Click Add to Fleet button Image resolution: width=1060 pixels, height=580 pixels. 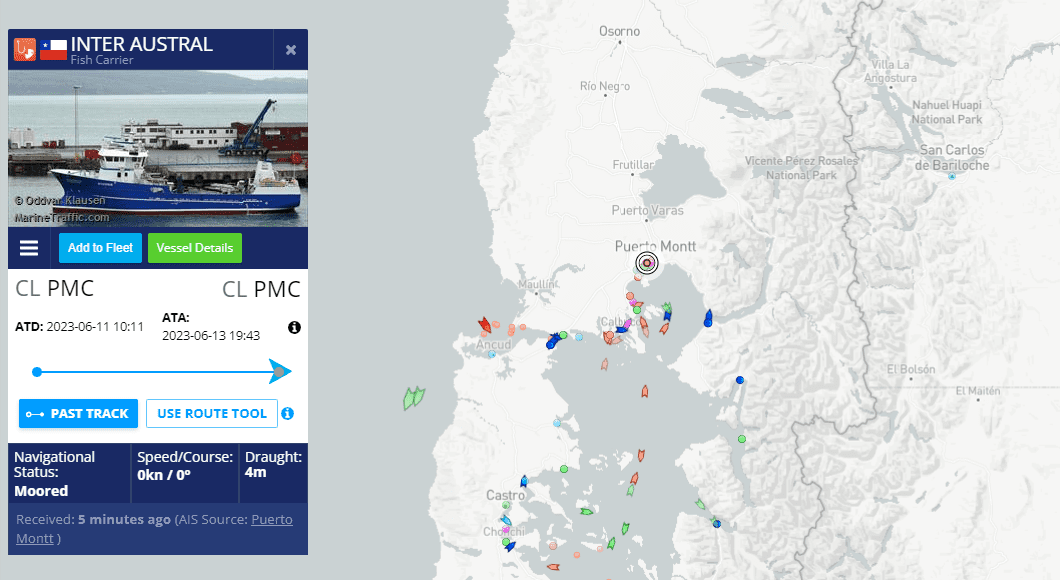click(x=100, y=248)
